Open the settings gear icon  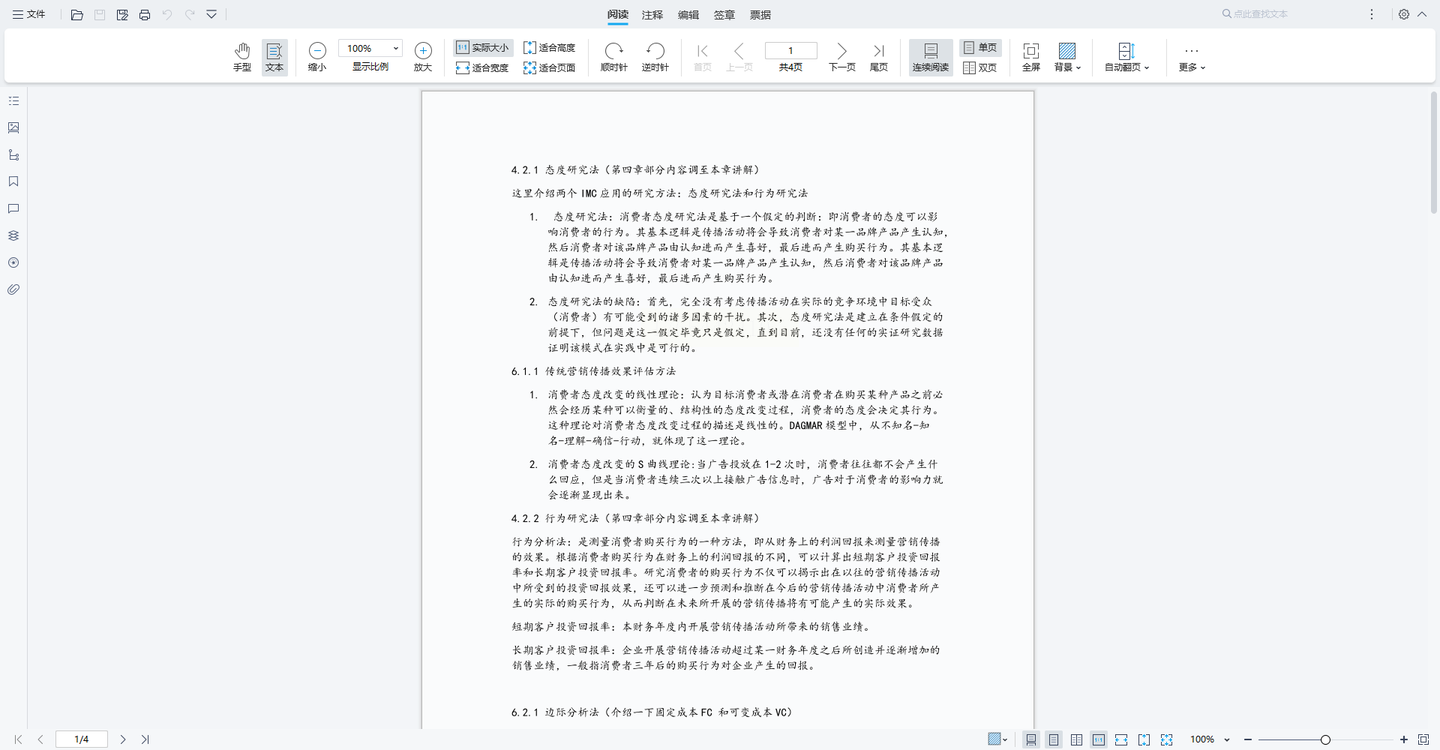click(x=1404, y=15)
